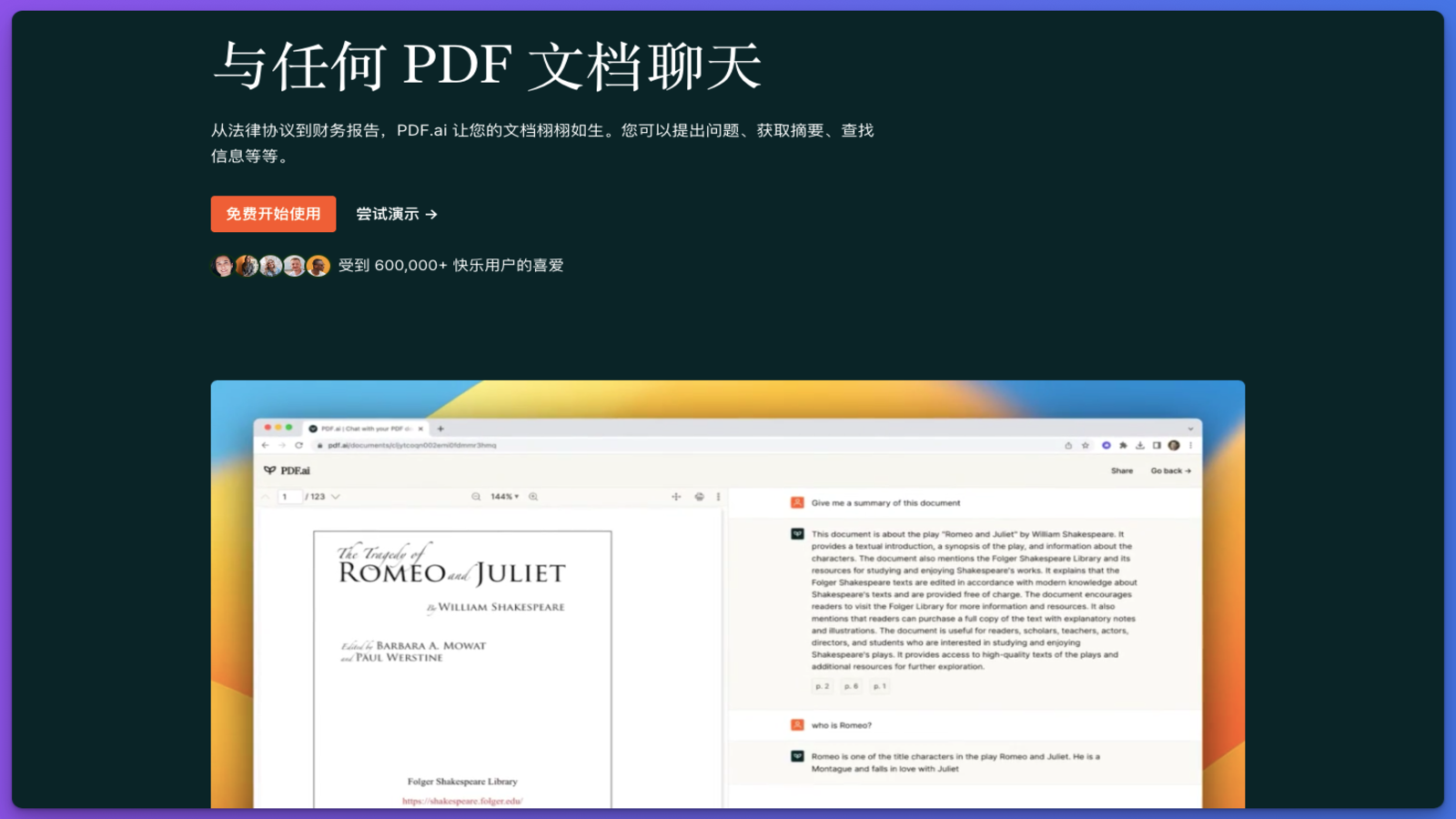Select the zoom in magnifier icon
This screenshot has width=1456, height=819.
pyautogui.click(x=533, y=496)
